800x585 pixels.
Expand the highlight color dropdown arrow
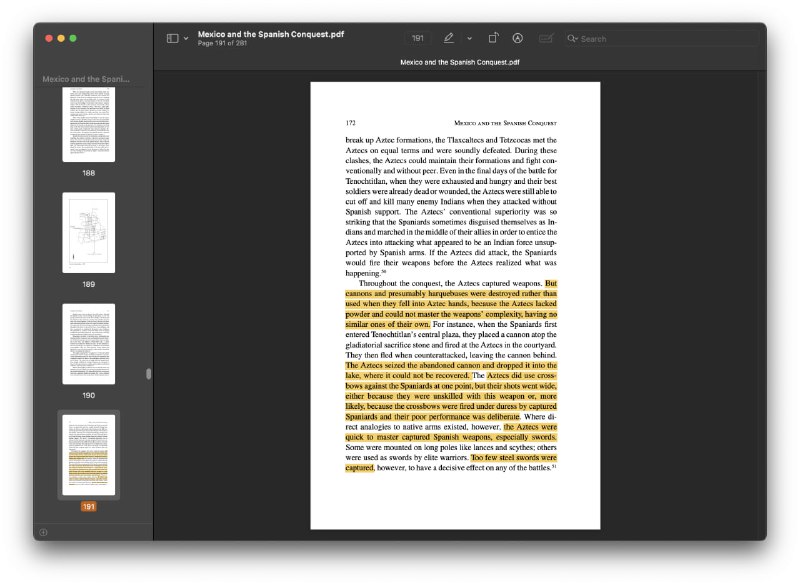(x=469, y=38)
